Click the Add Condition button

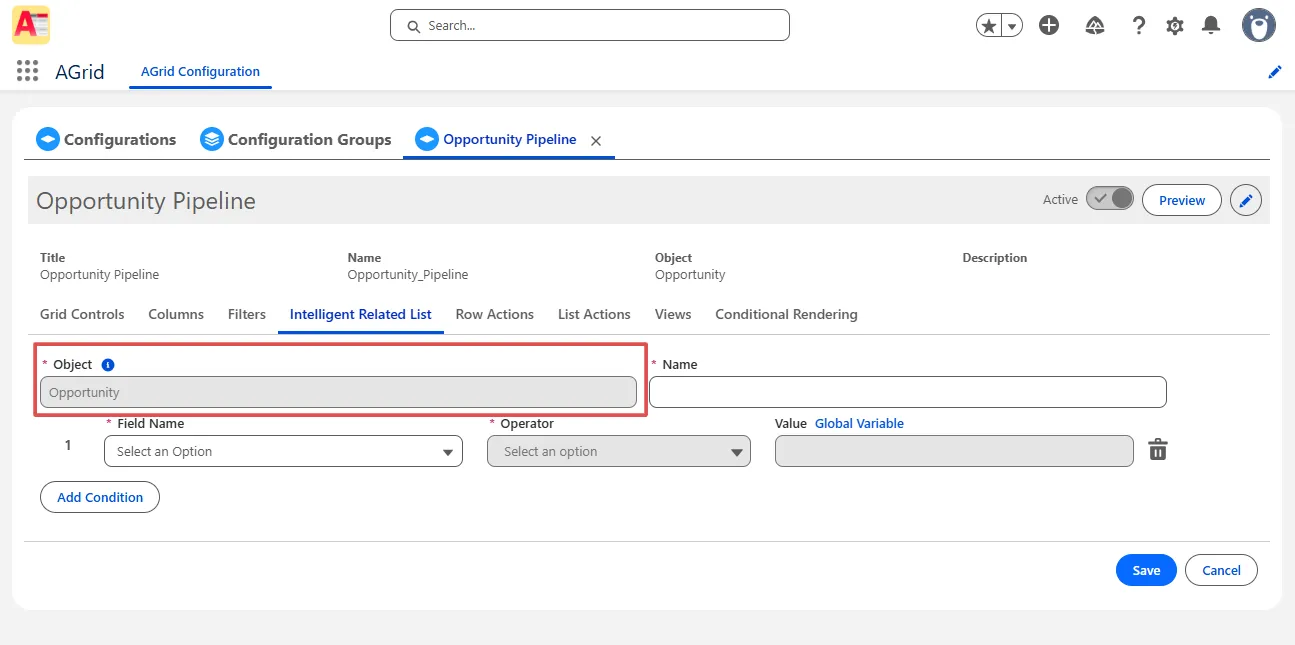click(100, 497)
